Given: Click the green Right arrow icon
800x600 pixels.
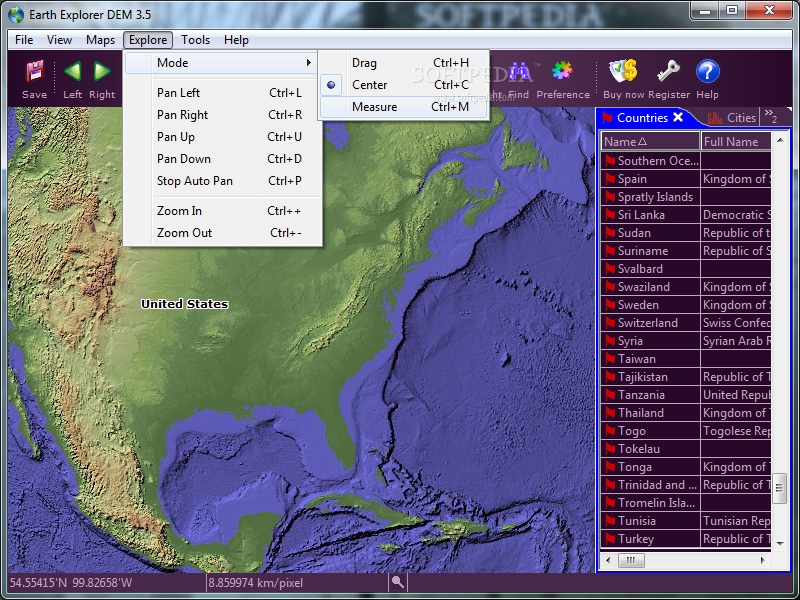Looking at the screenshot, I should click(102, 71).
